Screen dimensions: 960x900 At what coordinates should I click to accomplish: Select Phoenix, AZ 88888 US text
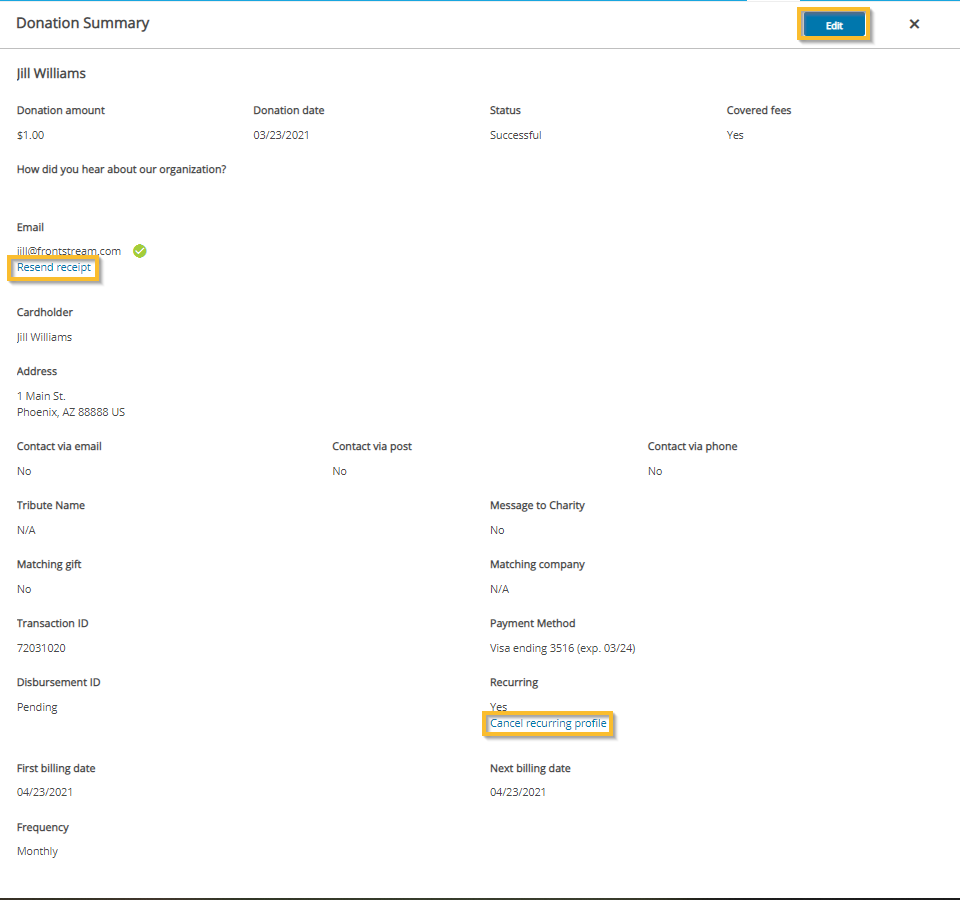70,412
